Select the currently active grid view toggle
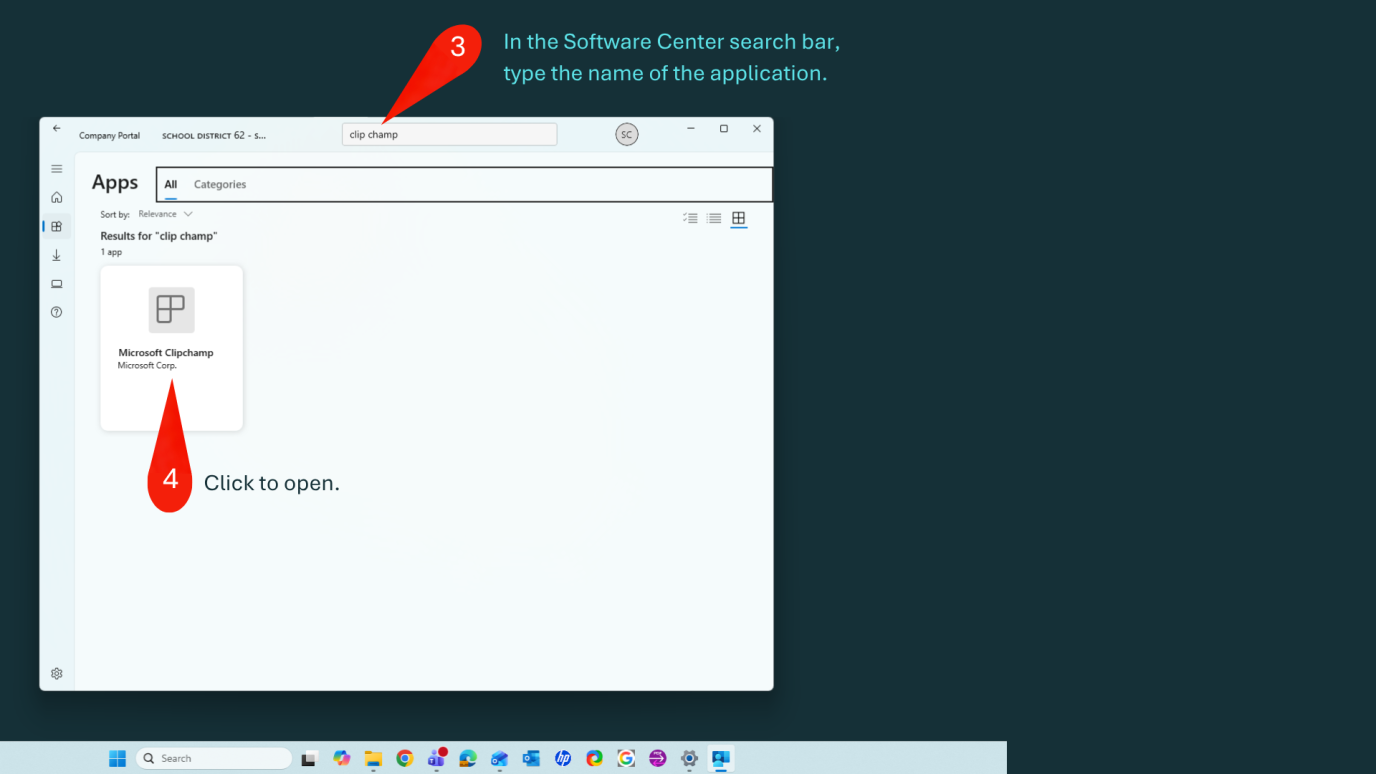 click(739, 217)
